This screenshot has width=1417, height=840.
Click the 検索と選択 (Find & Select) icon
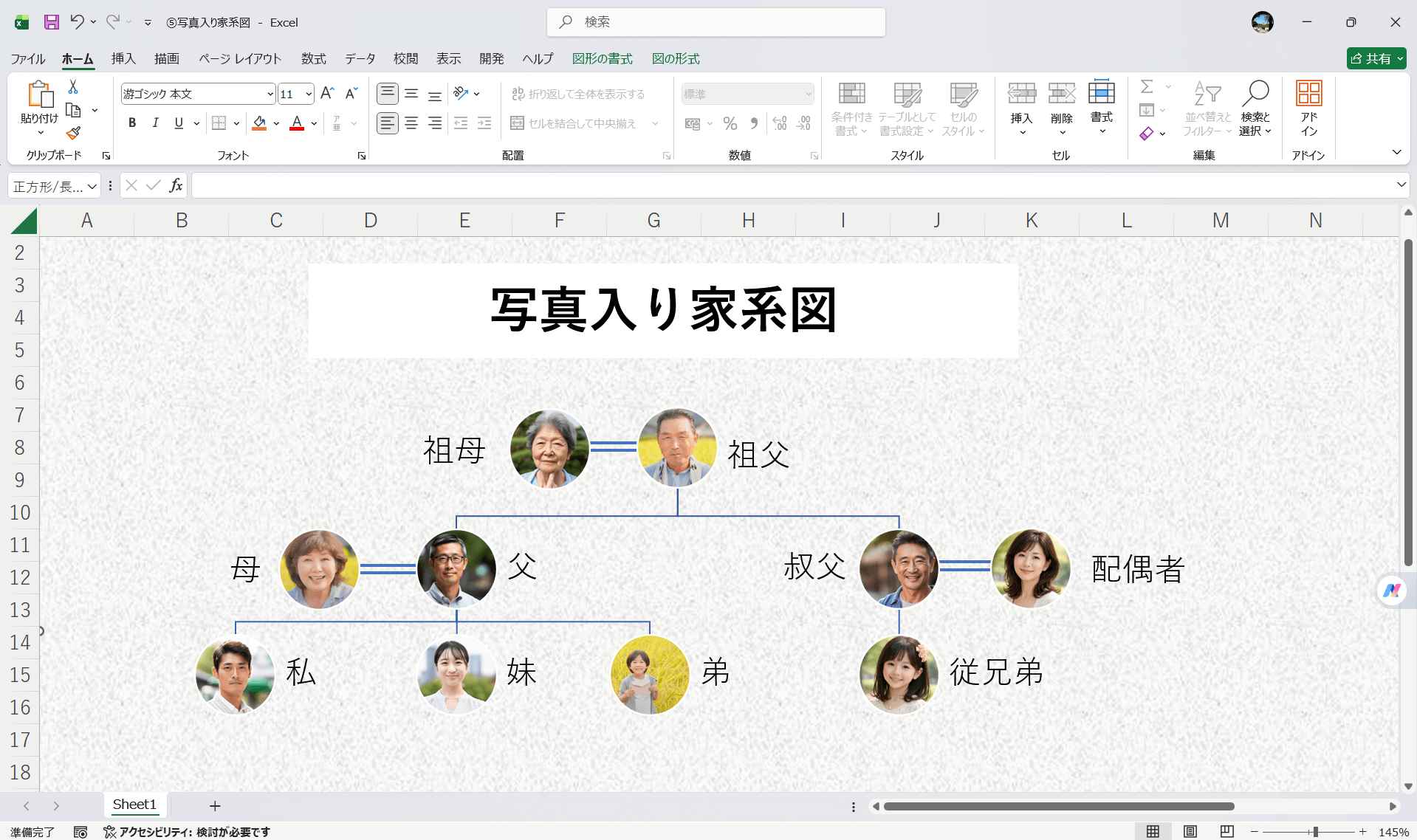(x=1256, y=109)
